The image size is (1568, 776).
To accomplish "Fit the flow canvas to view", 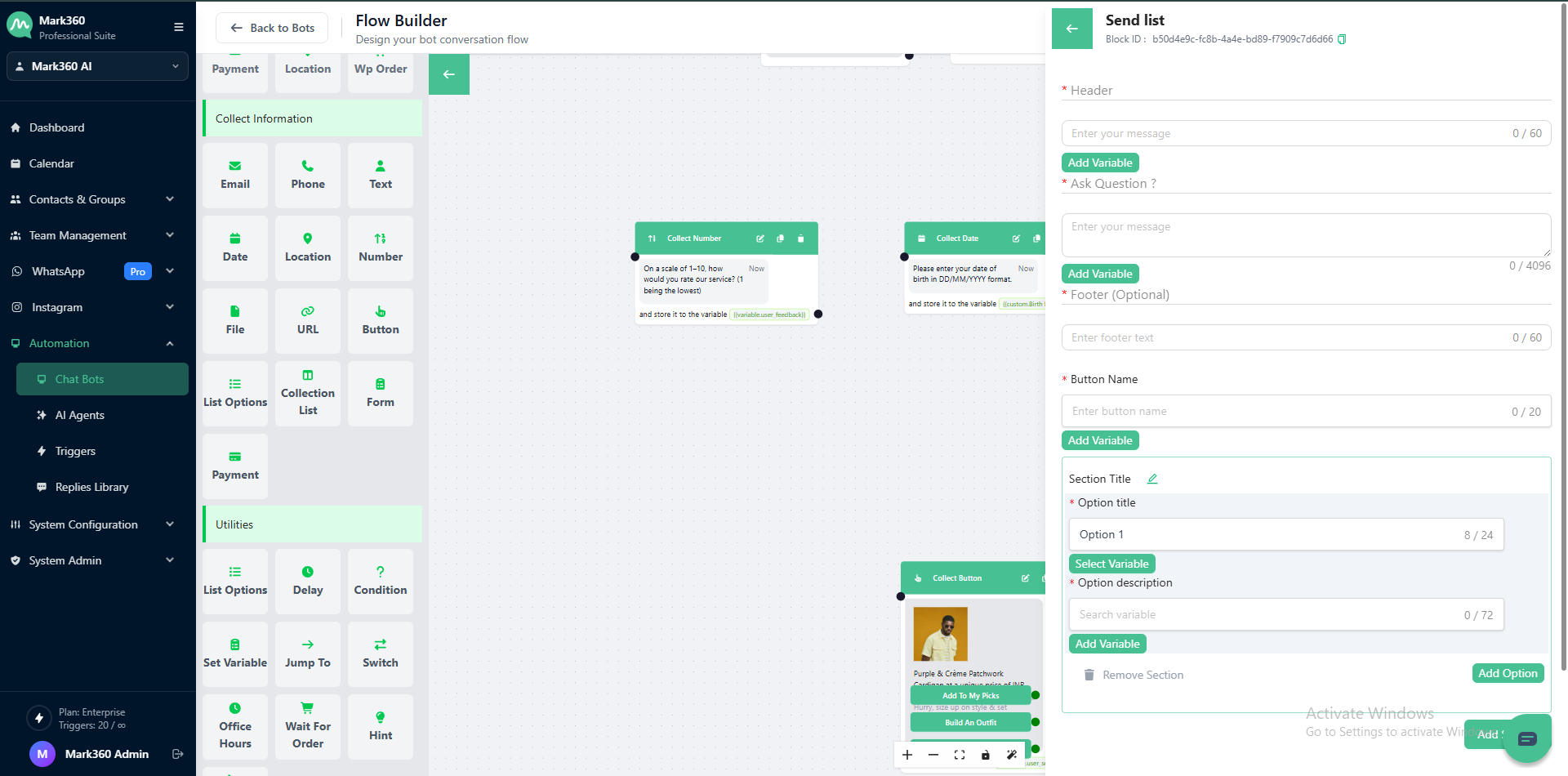I will [960, 755].
